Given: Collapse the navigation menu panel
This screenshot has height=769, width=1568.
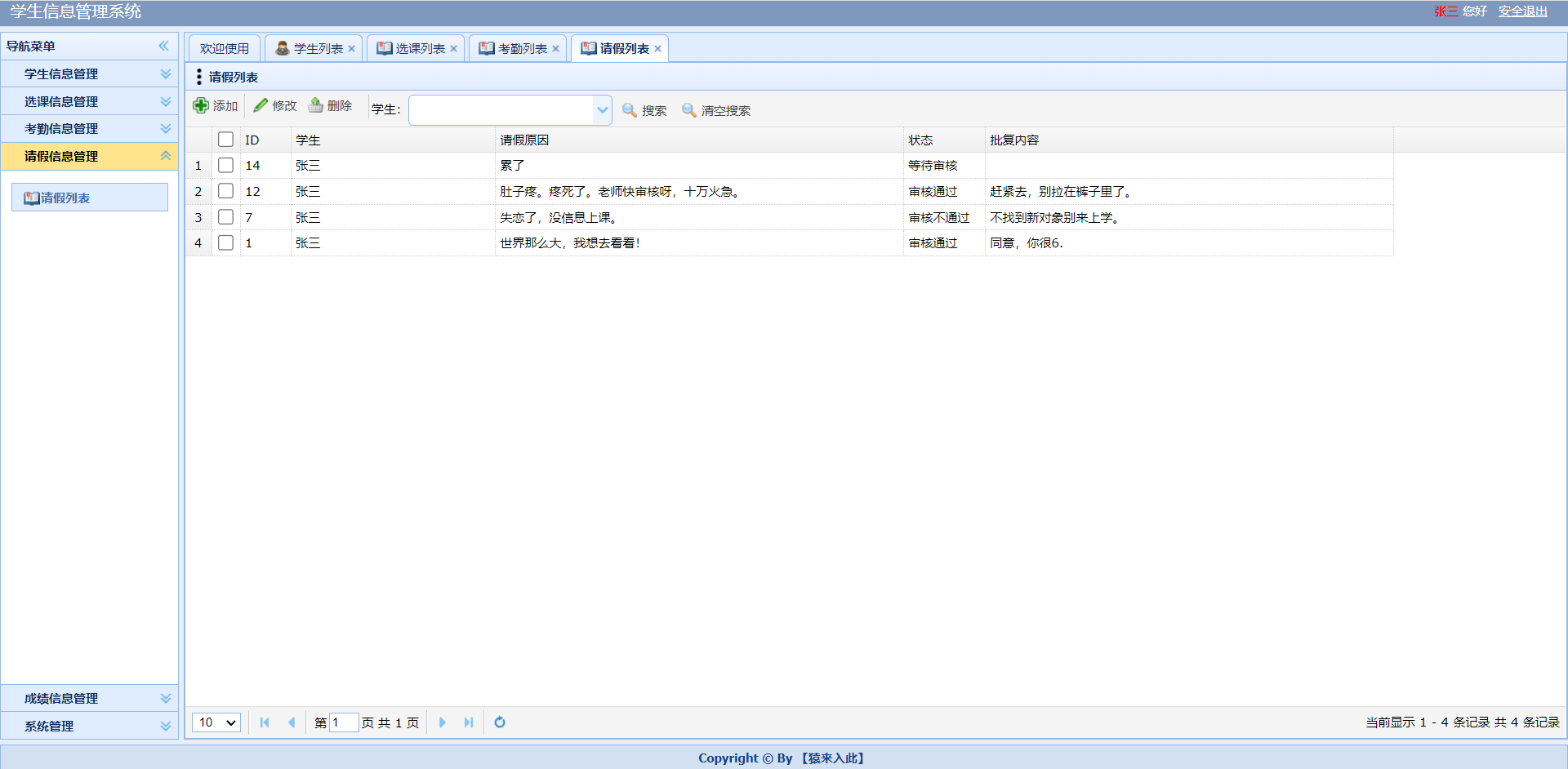Looking at the screenshot, I should coord(164,46).
